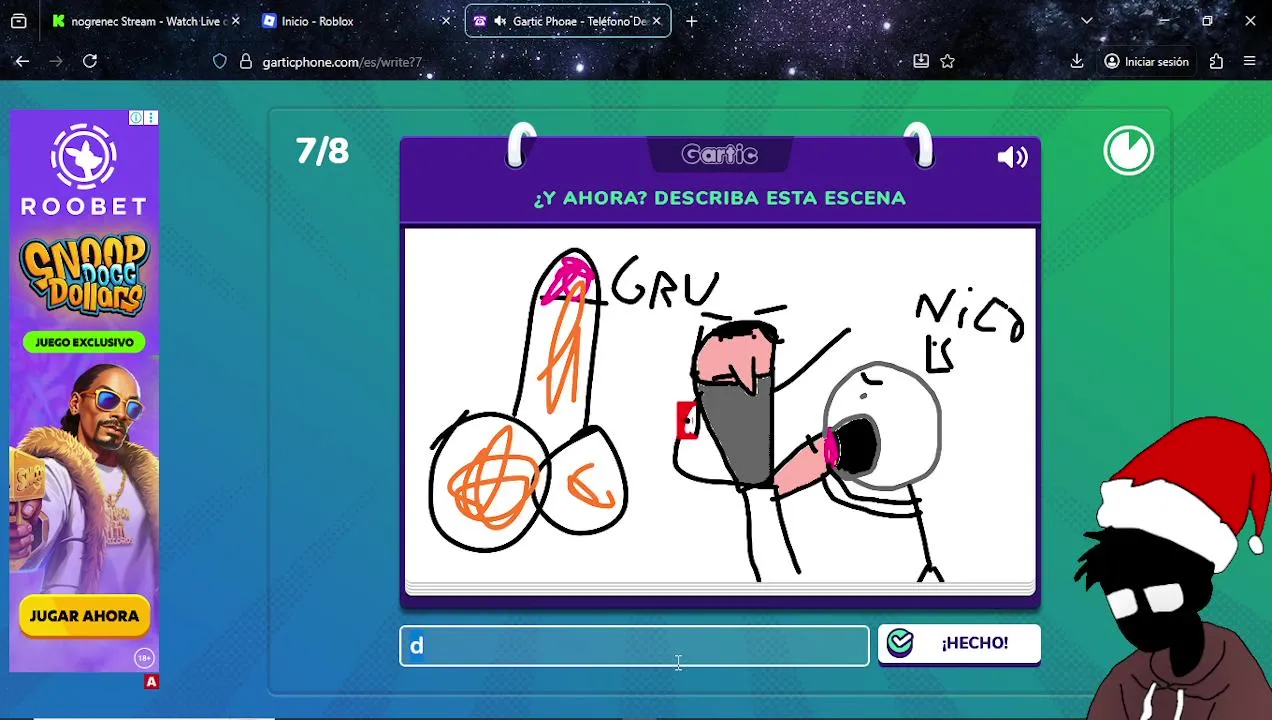1272x720 pixels.
Task: Click the round timer icon
Action: [x=1128, y=151]
